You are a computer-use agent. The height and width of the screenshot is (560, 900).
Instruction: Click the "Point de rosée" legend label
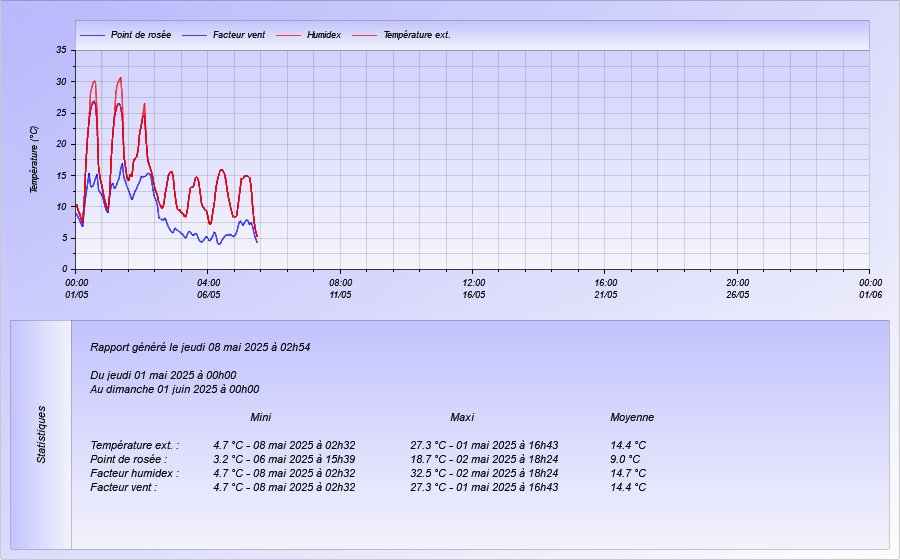coord(141,35)
